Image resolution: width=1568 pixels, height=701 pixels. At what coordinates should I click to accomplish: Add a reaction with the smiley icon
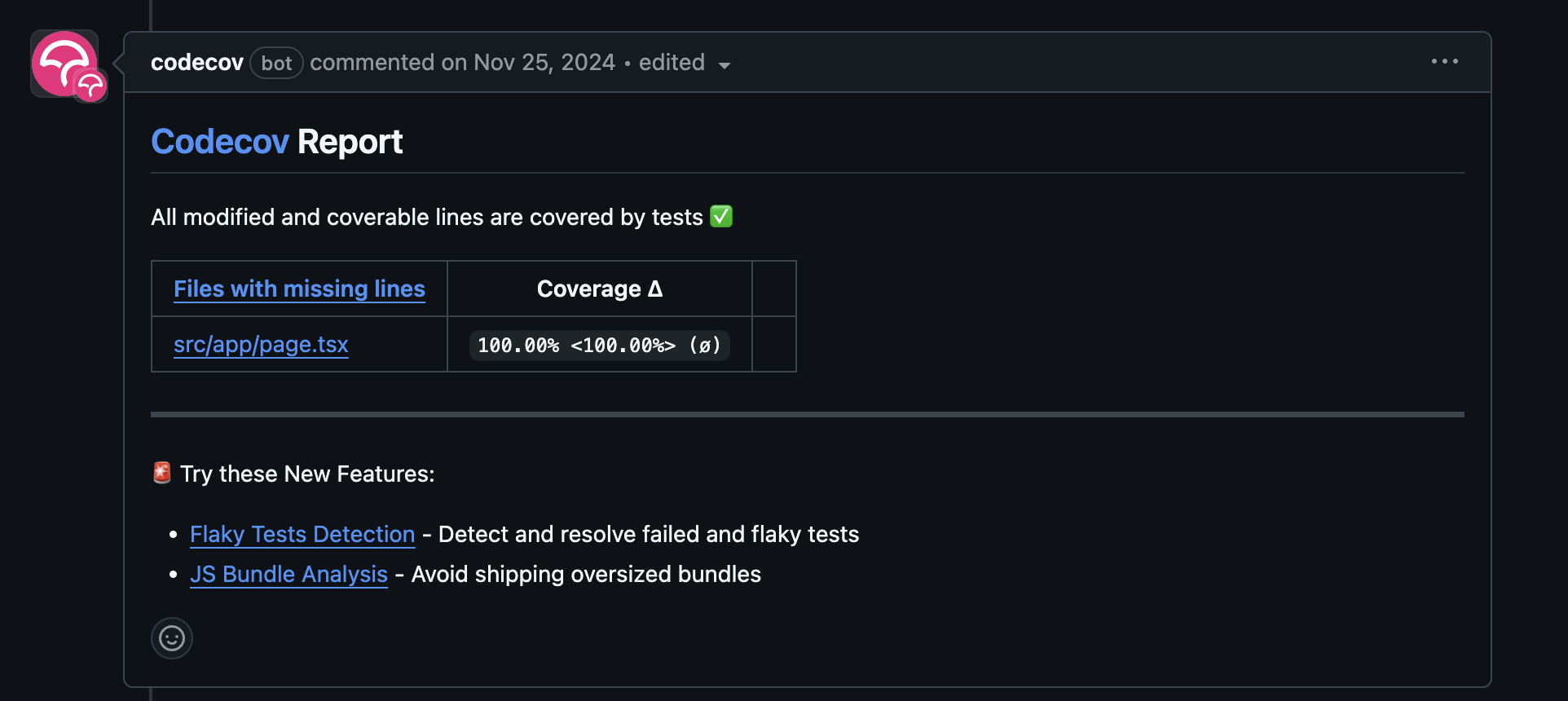(x=172, y=638)
